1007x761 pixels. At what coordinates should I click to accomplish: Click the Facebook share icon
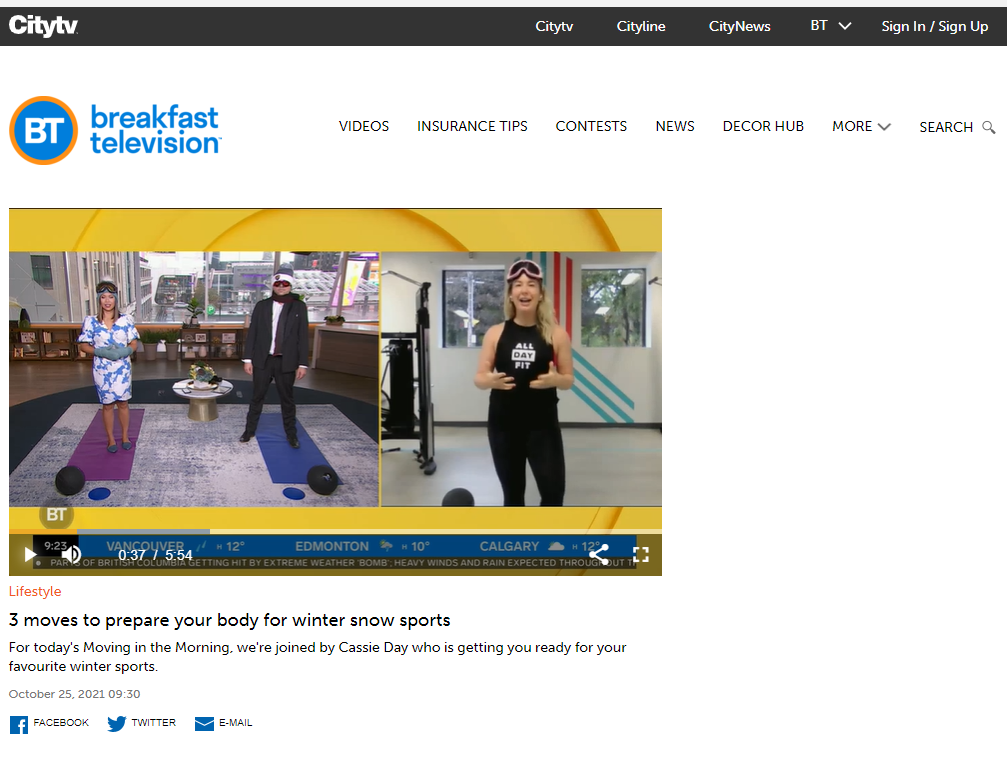17,723
